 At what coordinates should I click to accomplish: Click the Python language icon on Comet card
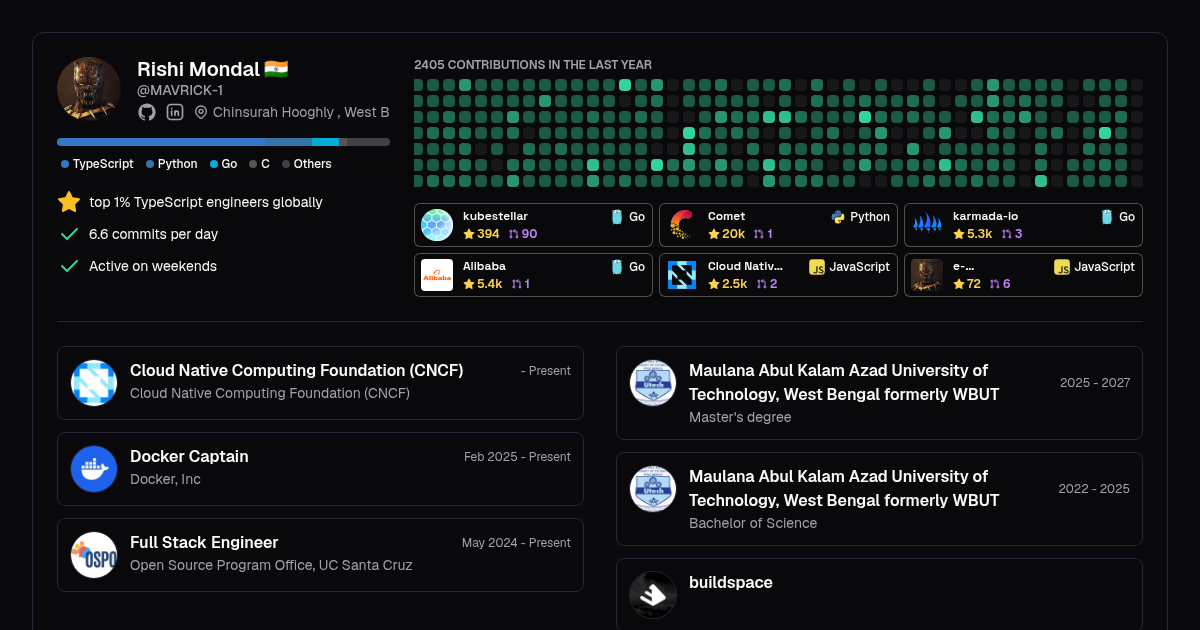click(839, 216)
